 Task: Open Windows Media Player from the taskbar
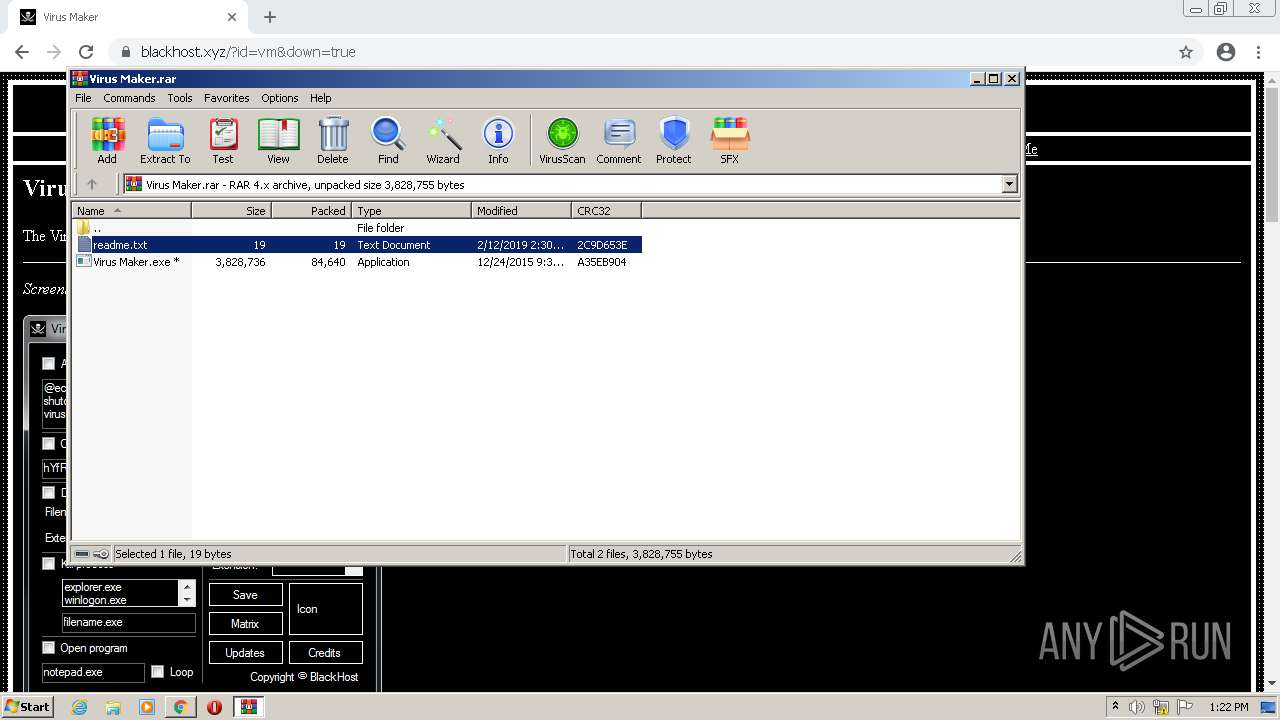[x=146, y=707]
